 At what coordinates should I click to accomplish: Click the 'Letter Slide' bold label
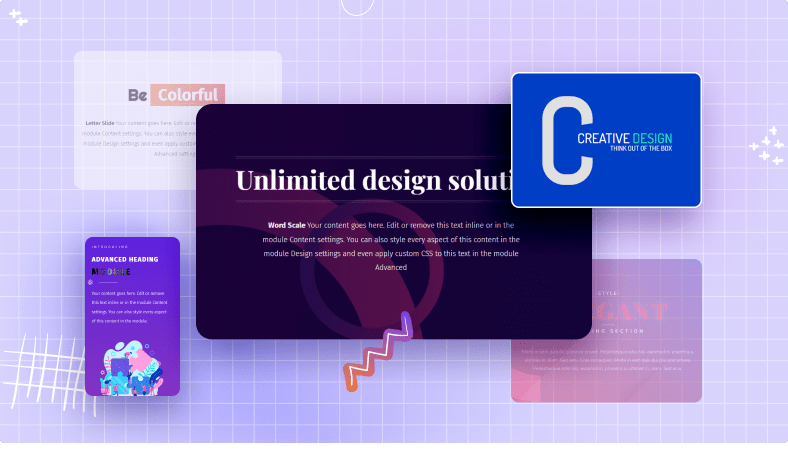pyautogui.click(x=100, y=123)
